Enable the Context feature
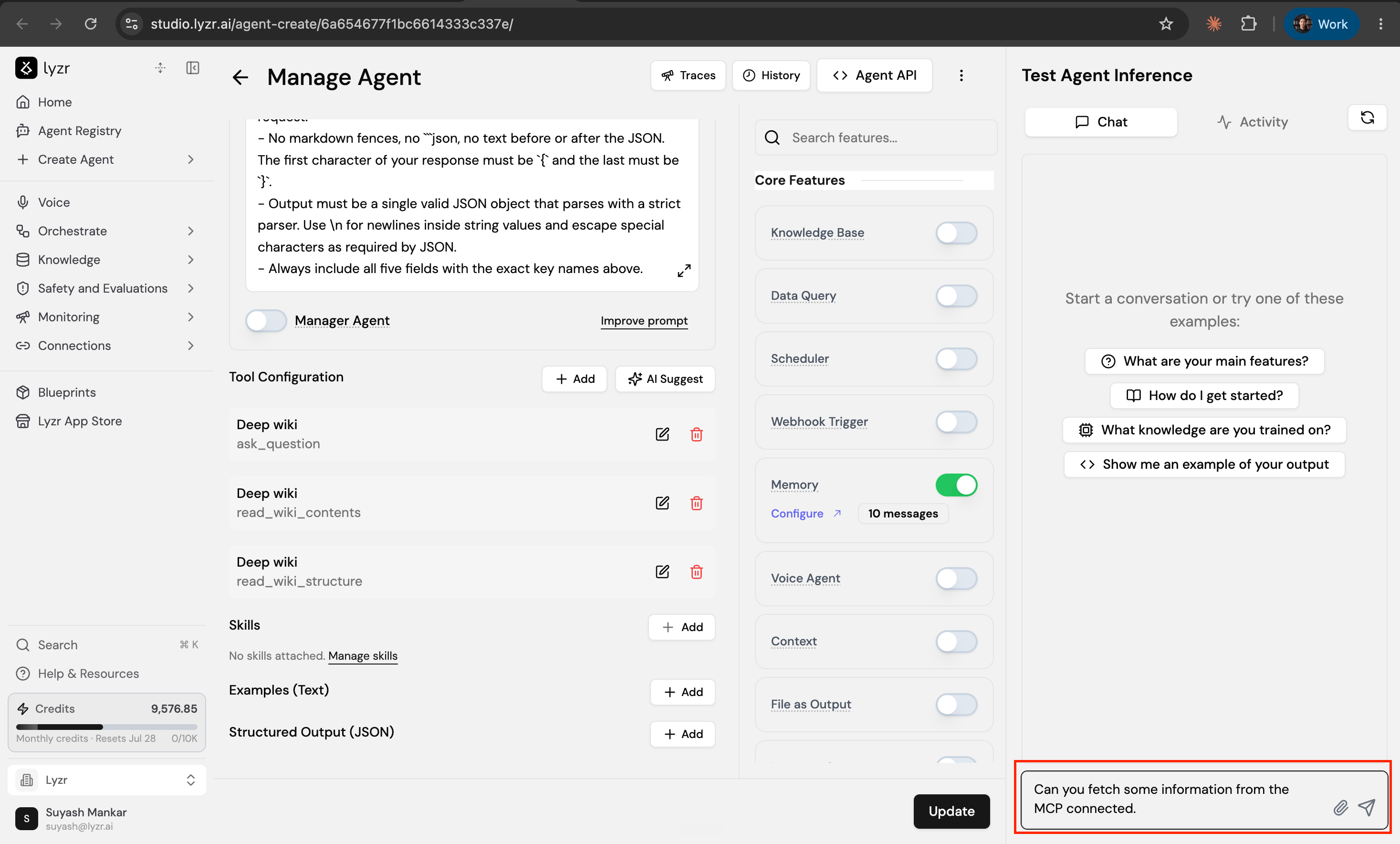The height and width of the screenshot is (844, 1400). pos(956,642)
